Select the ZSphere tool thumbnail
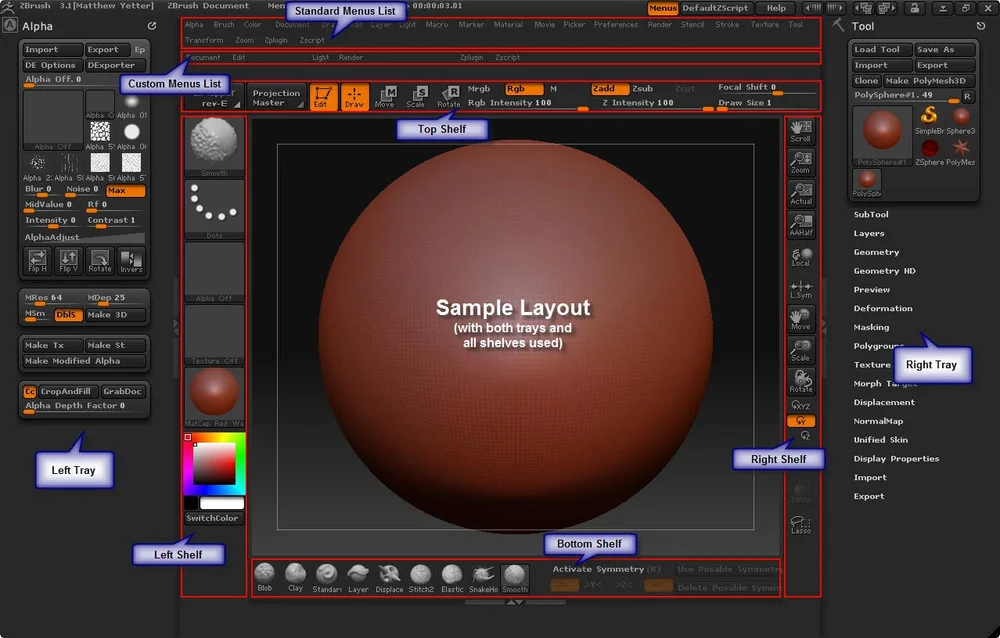The height and width of the screenshot is (638, 1000). [x=929, y=152]
